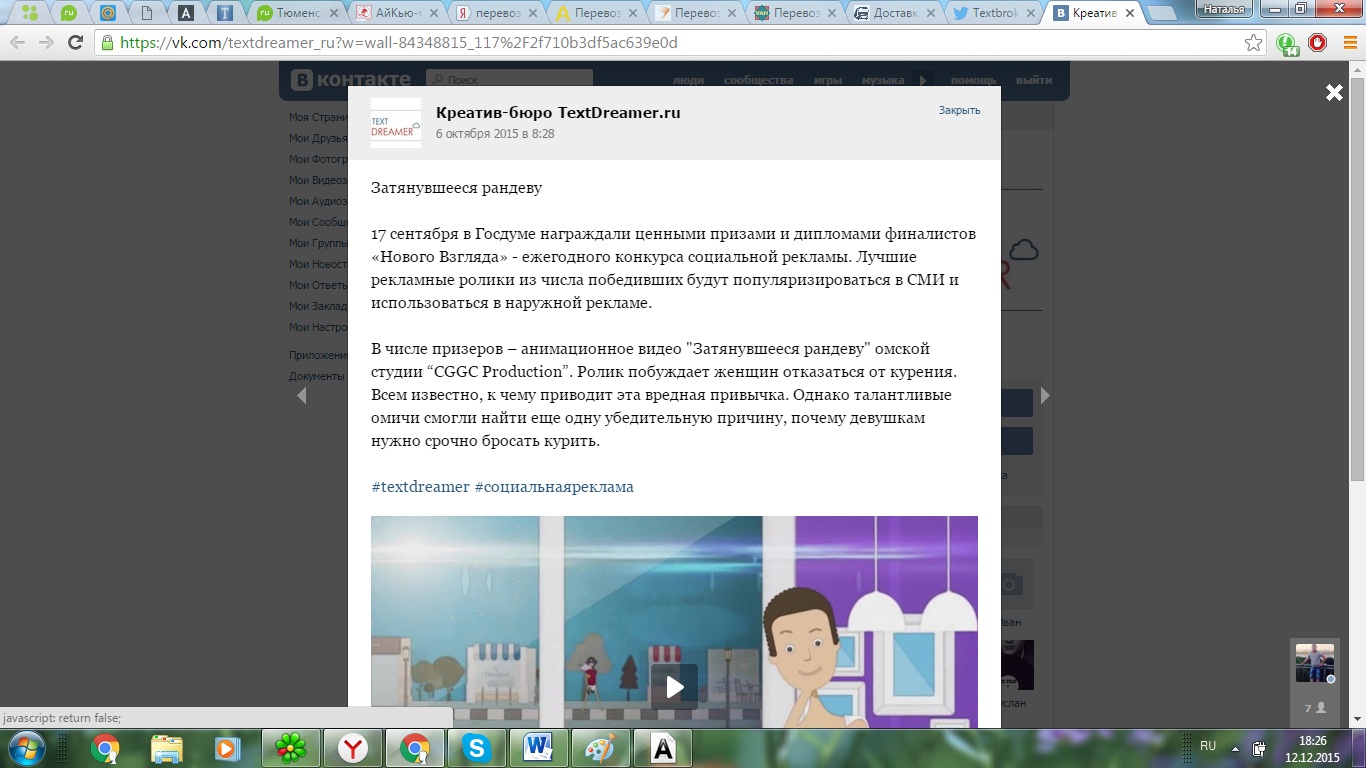Go forward with the browser forward arrow

[x=46, y=43]
